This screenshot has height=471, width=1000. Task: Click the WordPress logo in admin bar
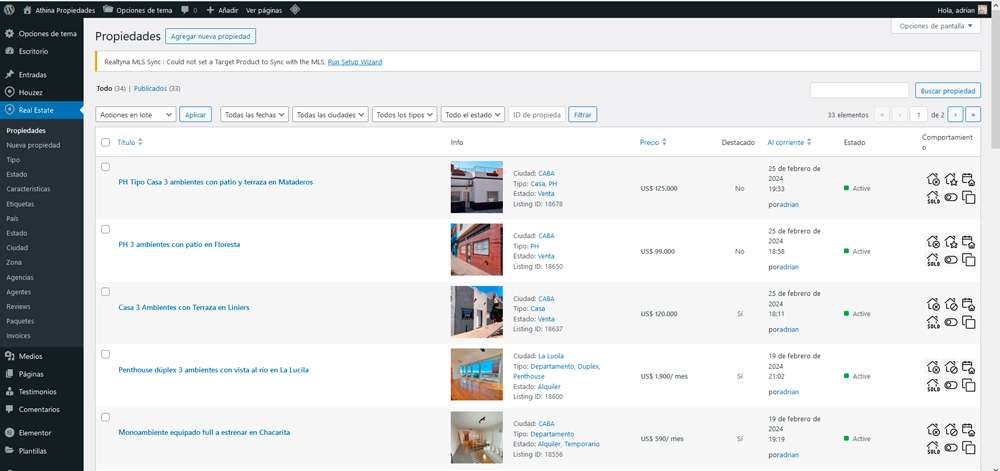pos(9,10)
